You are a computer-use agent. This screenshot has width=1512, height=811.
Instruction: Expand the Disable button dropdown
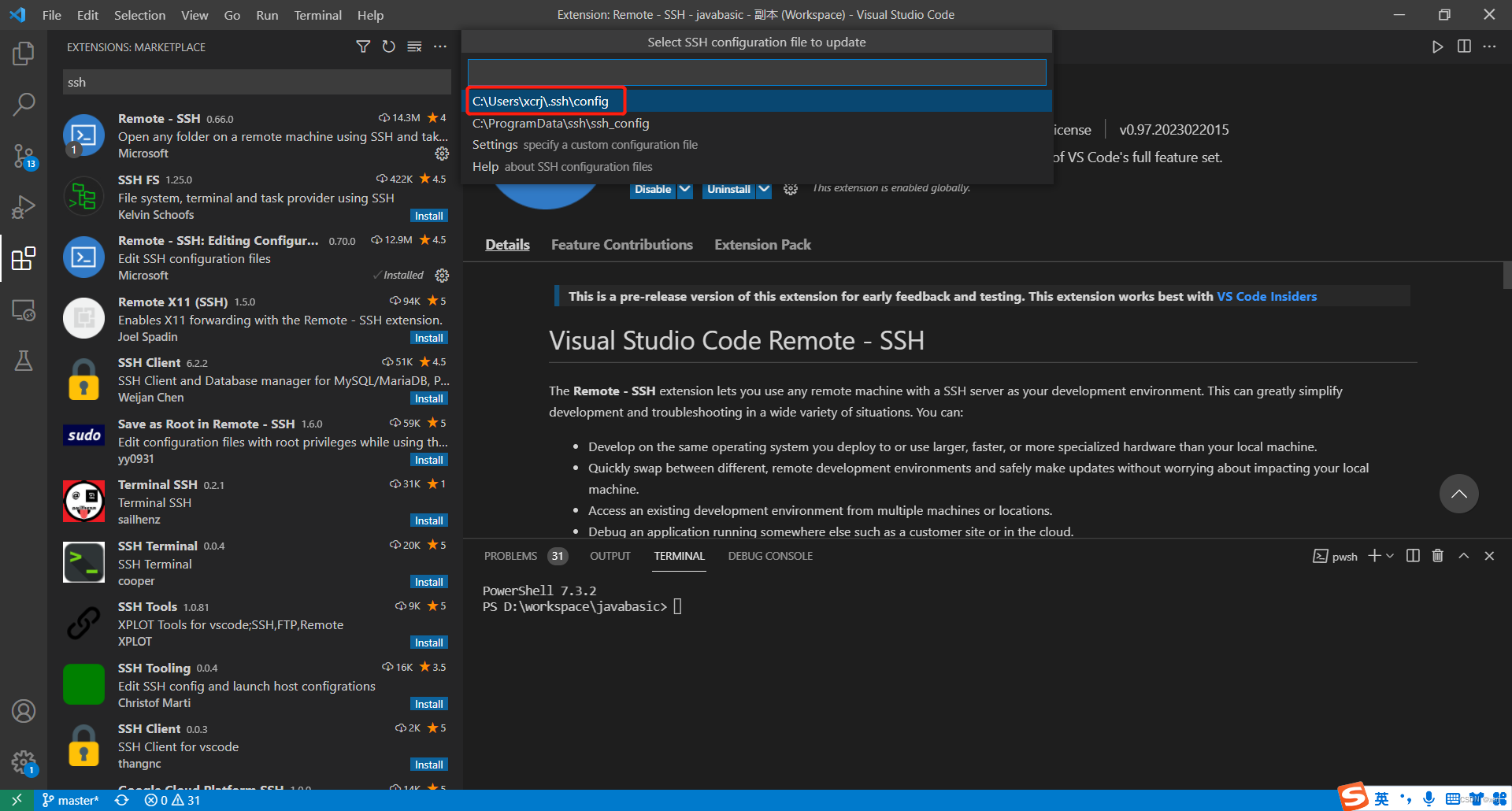pyautogui.click(x=684, y=189)
